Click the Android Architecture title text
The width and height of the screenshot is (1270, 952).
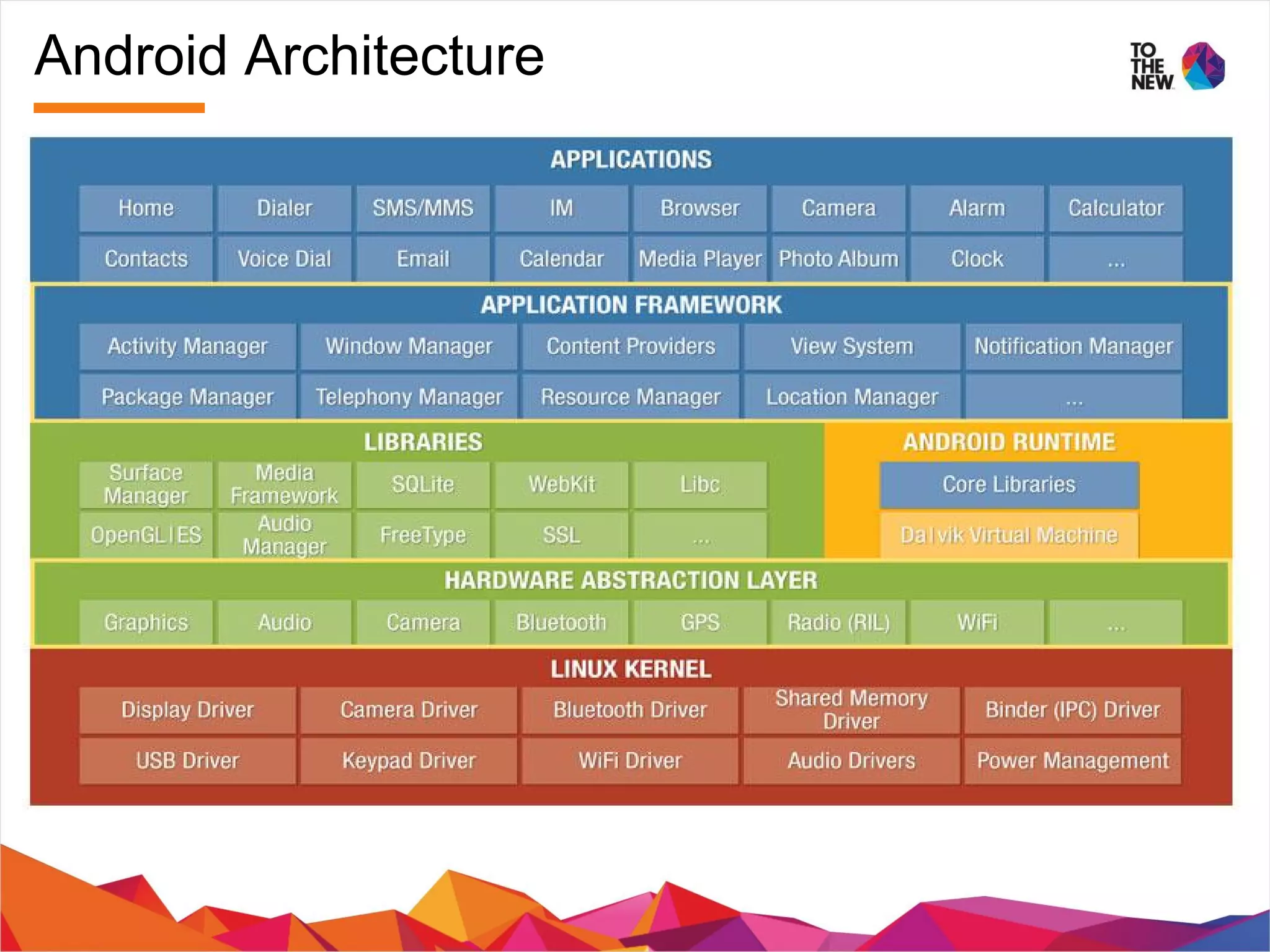pyautogui.click(x=289, y=56)
